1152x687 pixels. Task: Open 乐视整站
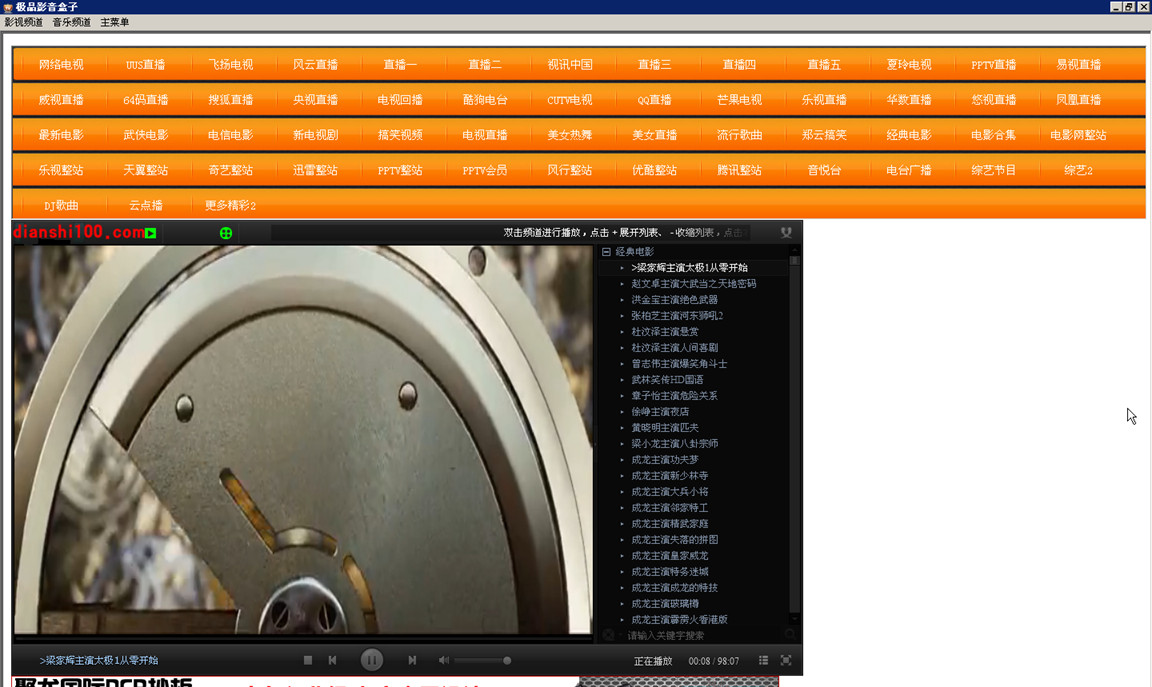(61, 170)
